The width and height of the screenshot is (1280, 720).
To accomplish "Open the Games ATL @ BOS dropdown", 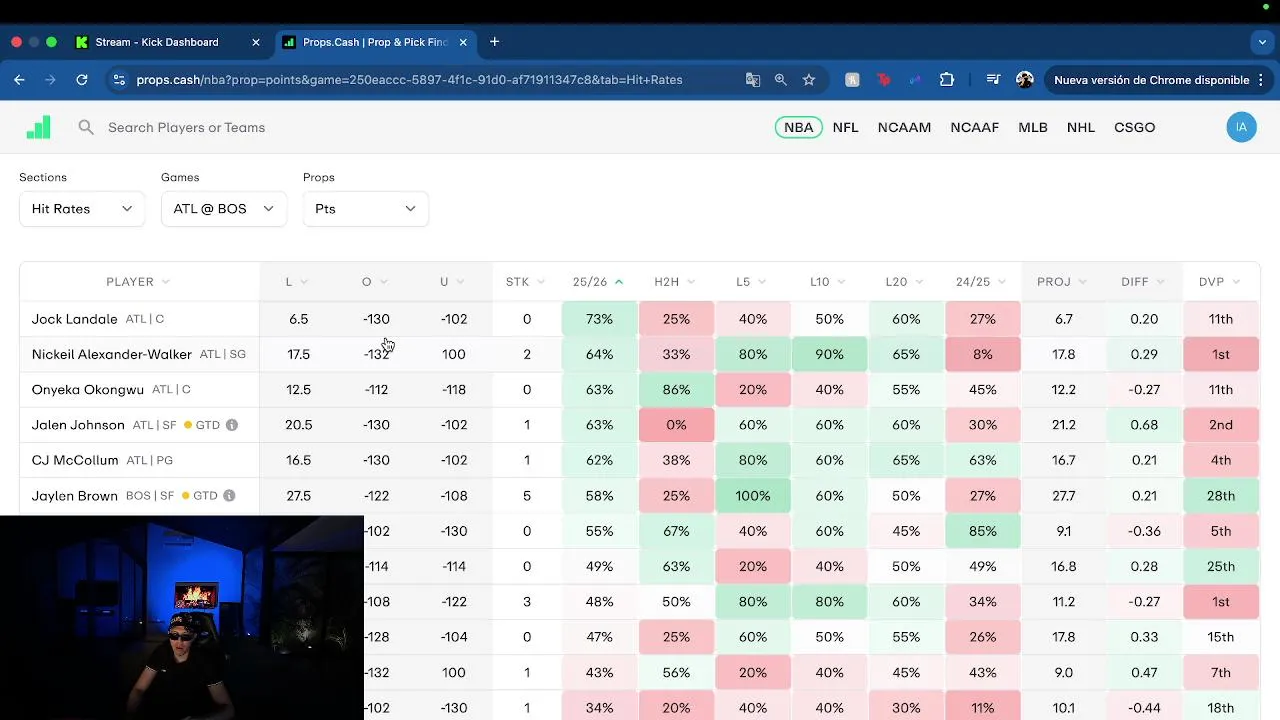I will [x=224, y=208].
